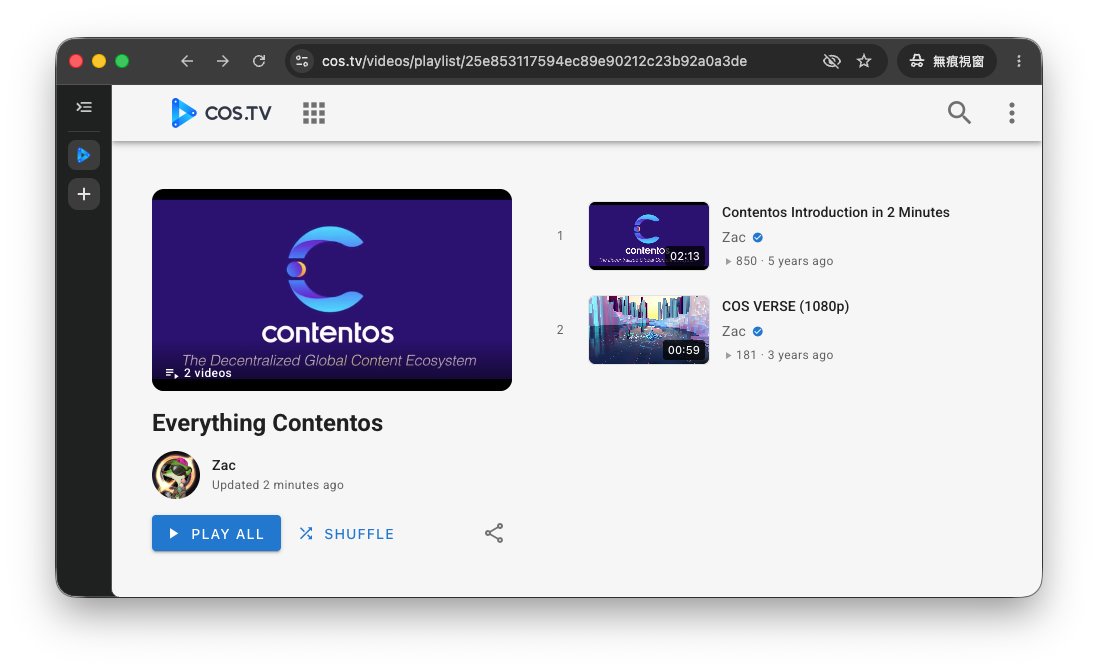Share this playlist
The width and height of the screenshot is (1098, 671).
point(494,533)
